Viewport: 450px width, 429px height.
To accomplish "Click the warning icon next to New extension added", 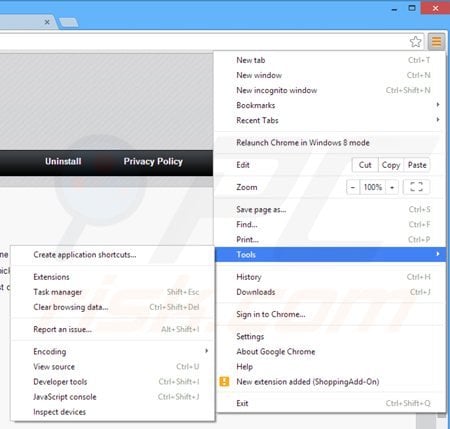I will [x=224, y=381].
